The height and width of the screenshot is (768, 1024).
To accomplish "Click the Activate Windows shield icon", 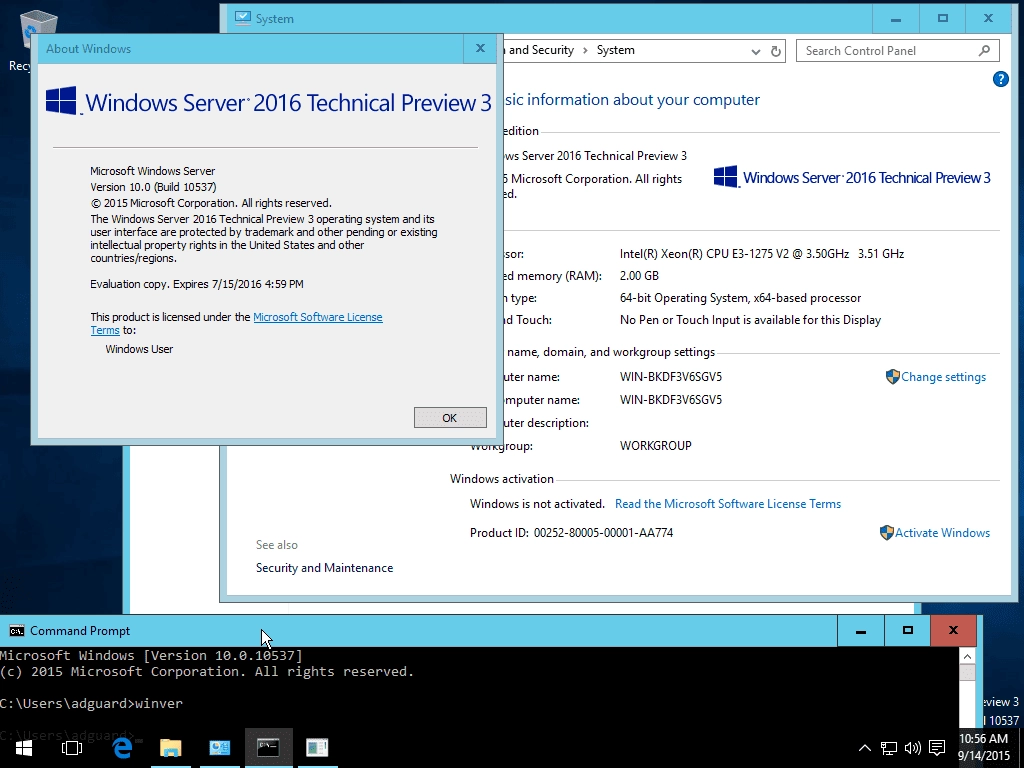I will click(x=886, y=533).
